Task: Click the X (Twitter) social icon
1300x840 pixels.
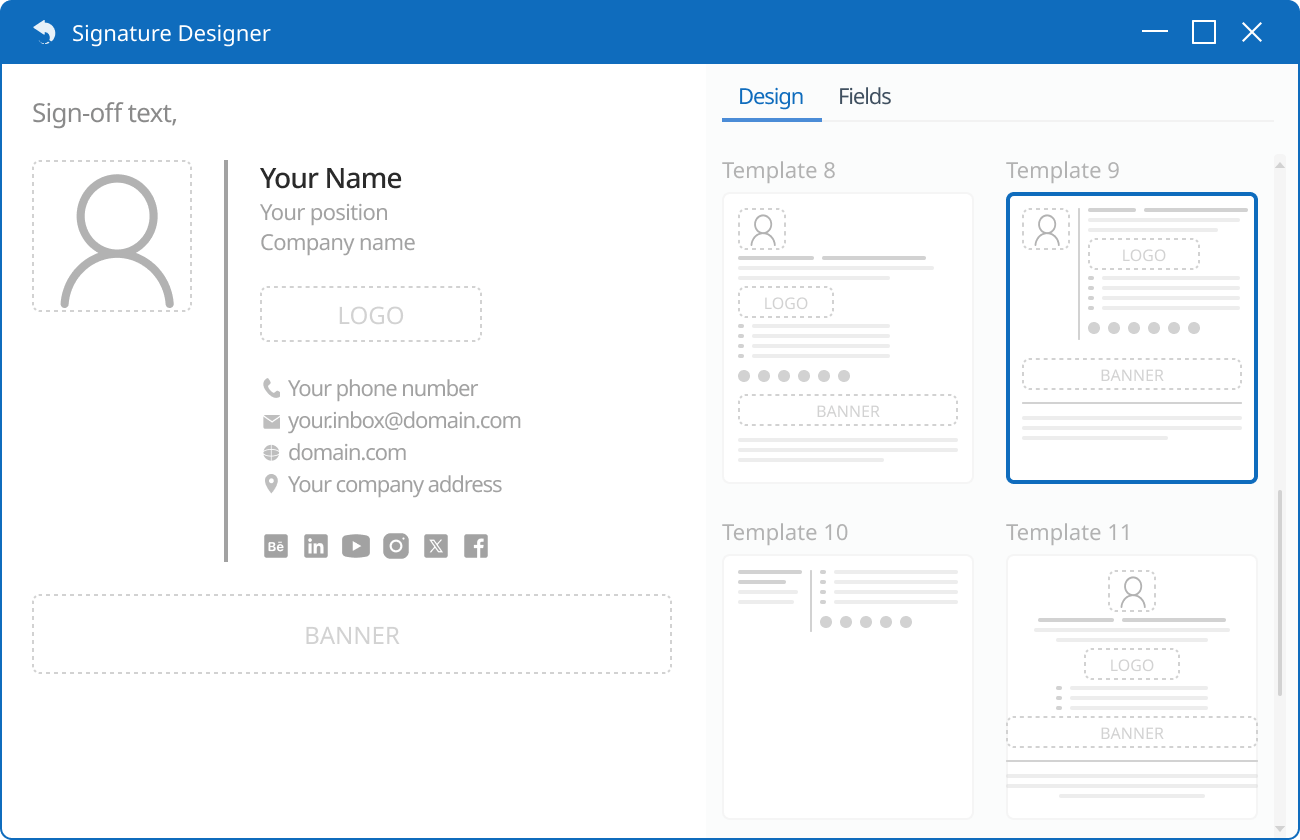Action: (436, 546)
